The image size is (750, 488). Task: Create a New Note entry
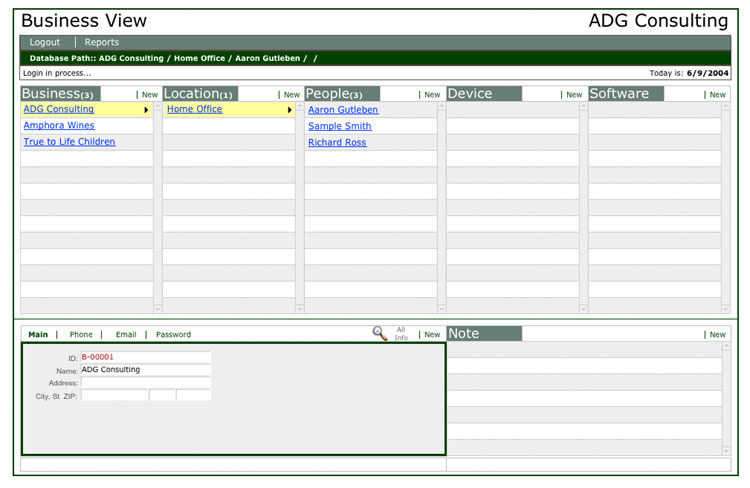717,334
